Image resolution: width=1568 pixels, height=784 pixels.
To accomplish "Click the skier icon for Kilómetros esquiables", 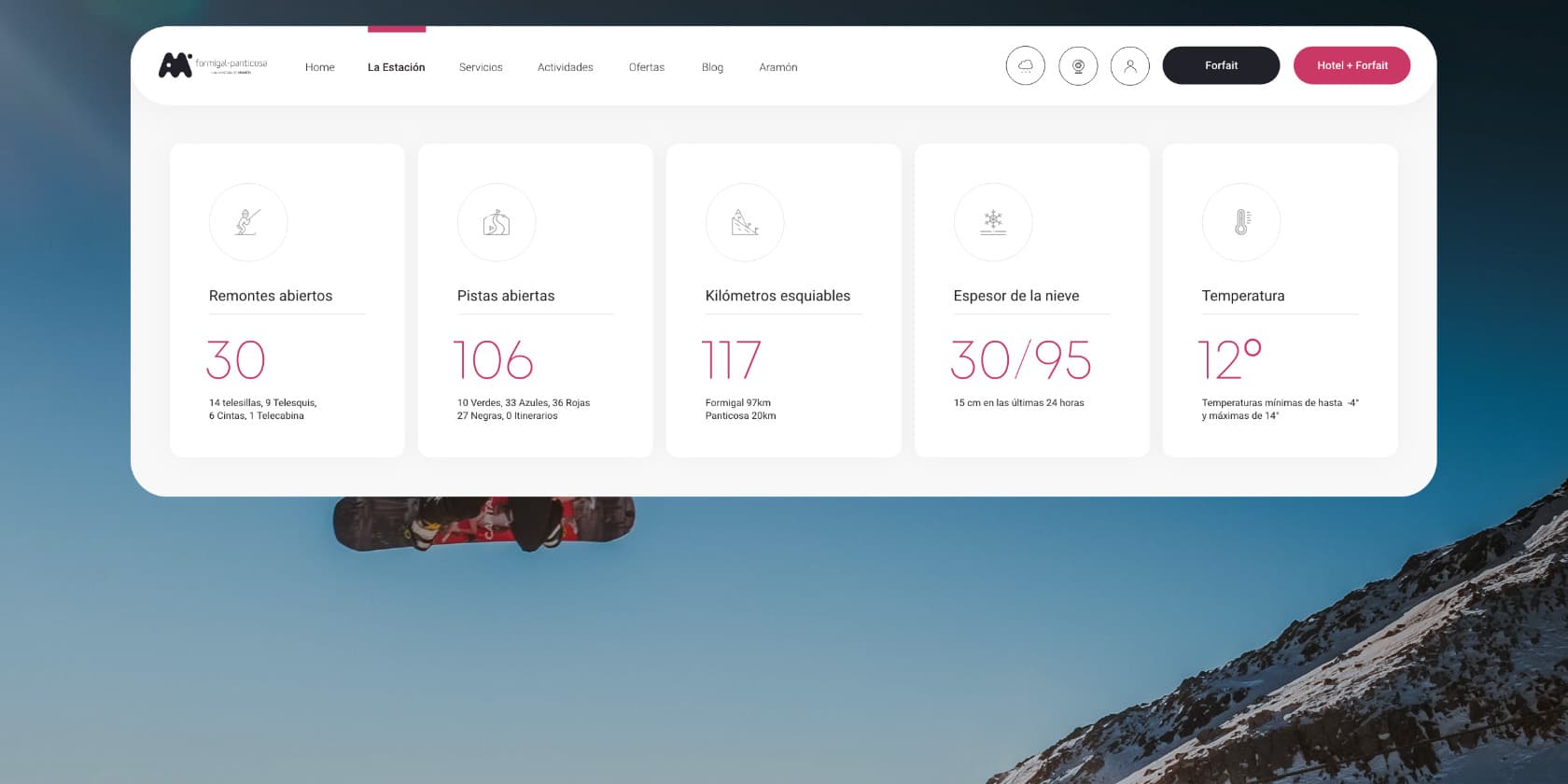I will pyautogui.click(x=745, y=222).
